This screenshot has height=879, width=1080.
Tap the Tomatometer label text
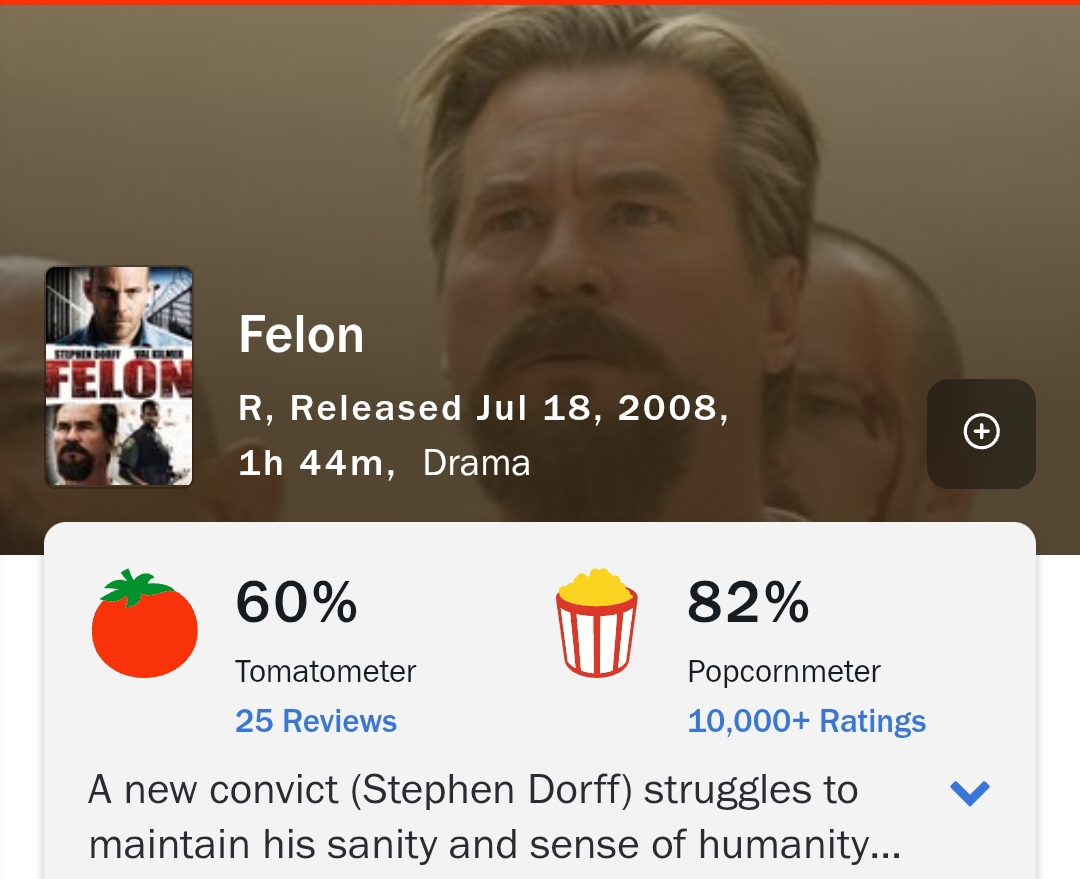point(325,671)
